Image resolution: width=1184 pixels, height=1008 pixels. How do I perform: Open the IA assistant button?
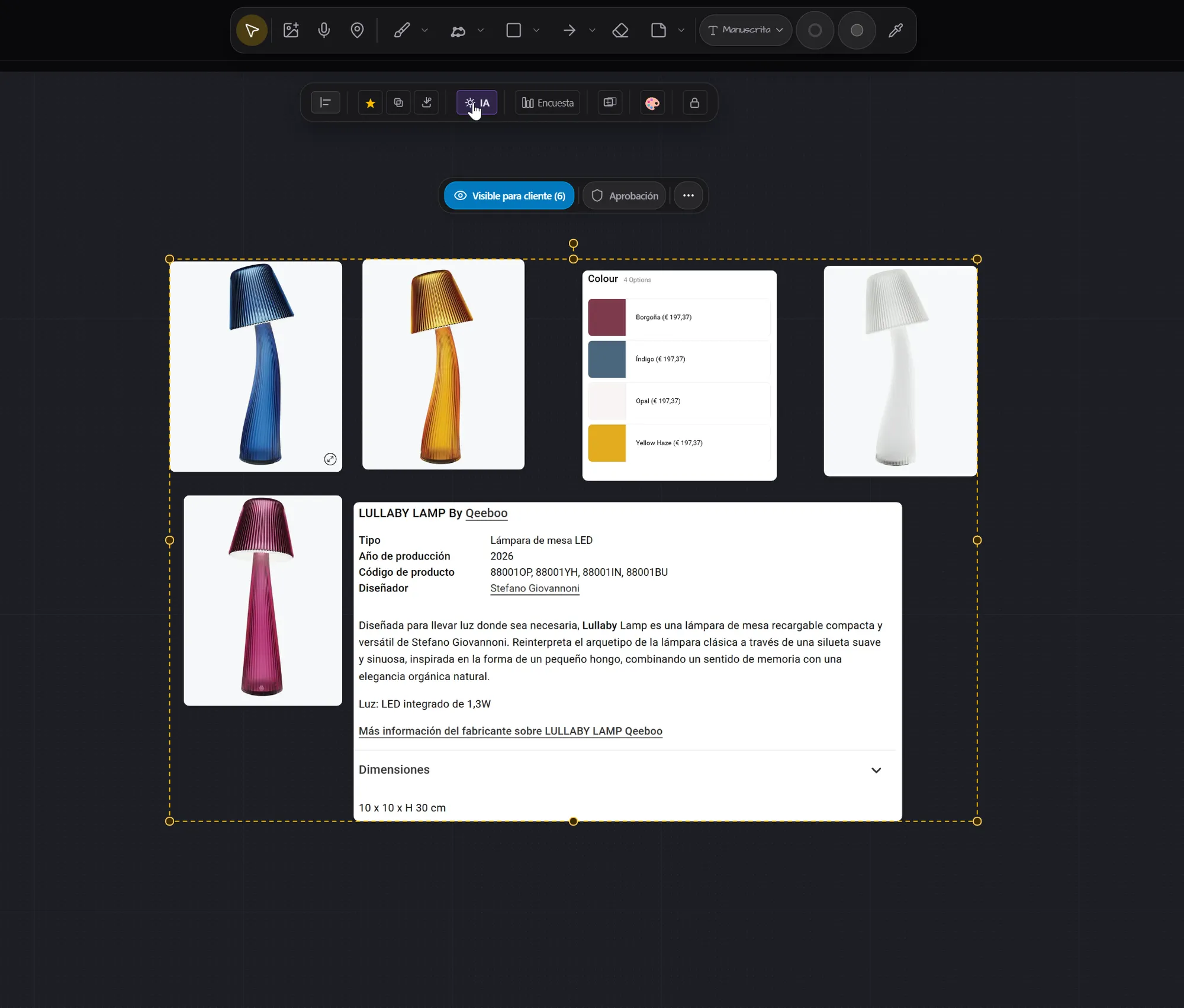pos(477,102)
